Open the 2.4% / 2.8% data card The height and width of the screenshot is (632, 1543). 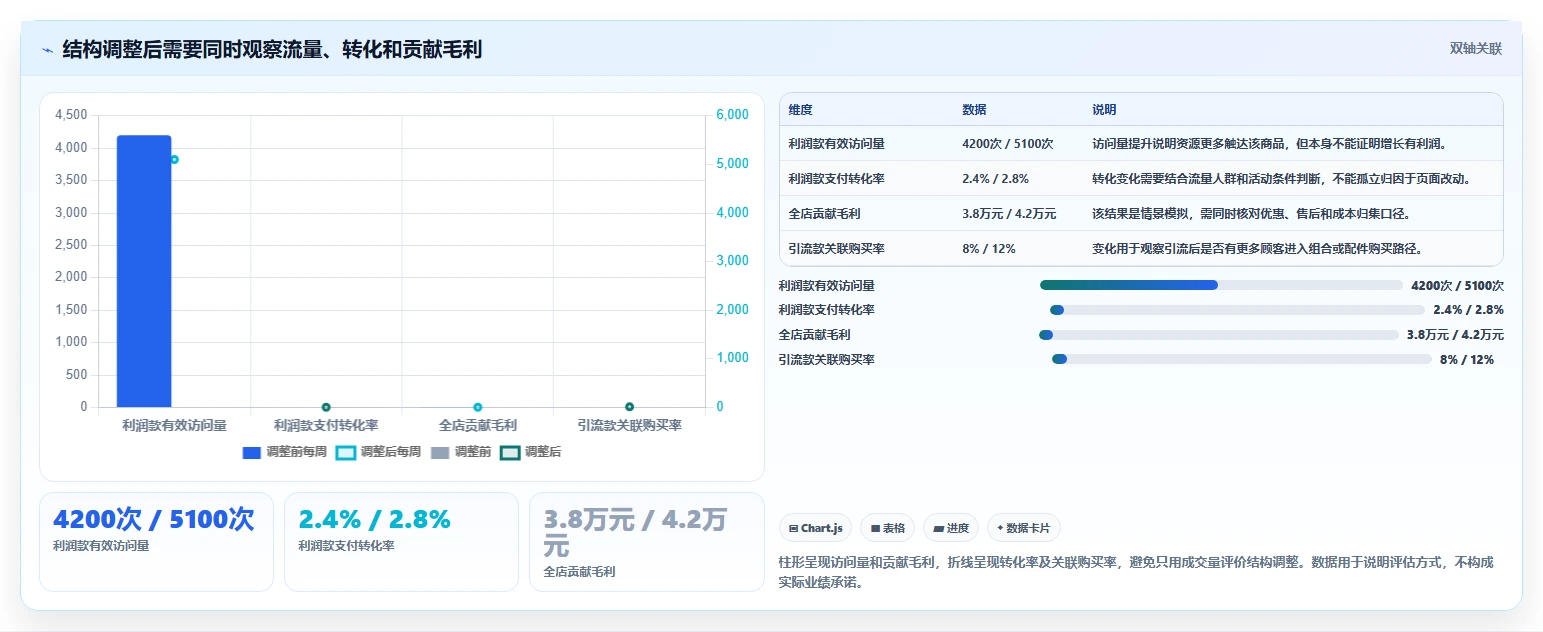(401, 542)
